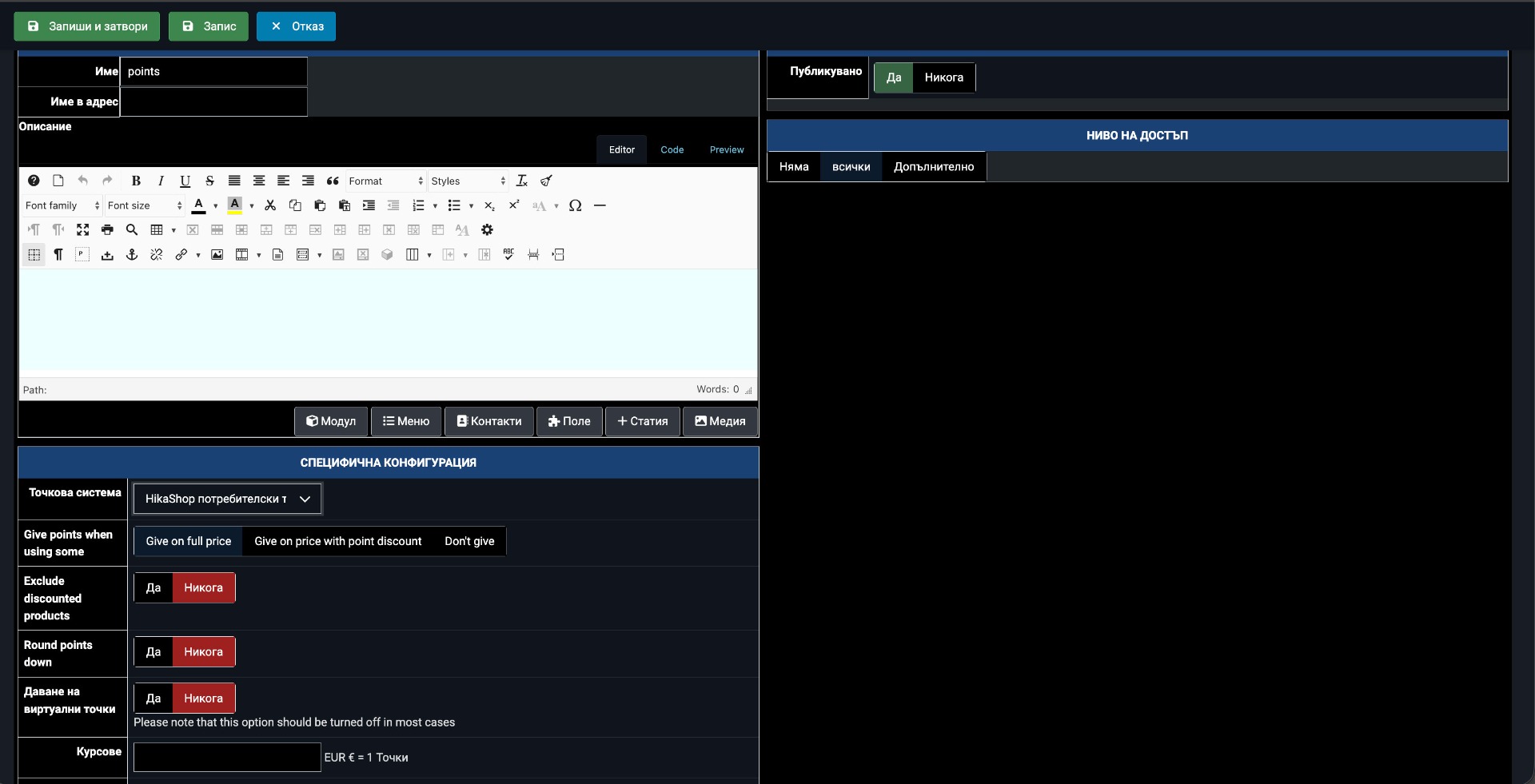Open the editor help icon

pyautogui.click(x=34, y=181)
